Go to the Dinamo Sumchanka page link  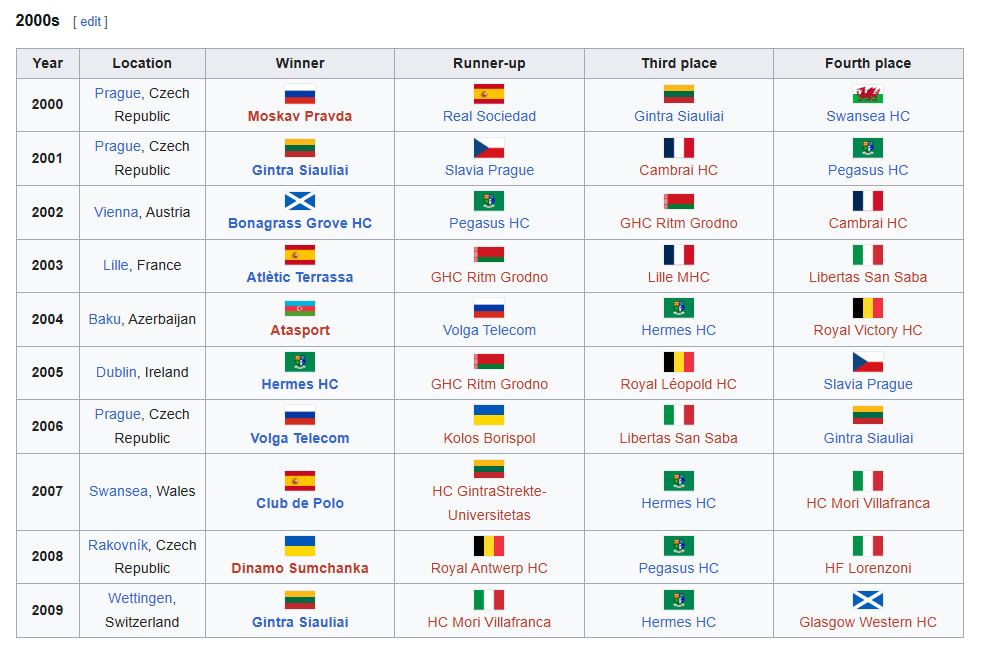(300, 568)
